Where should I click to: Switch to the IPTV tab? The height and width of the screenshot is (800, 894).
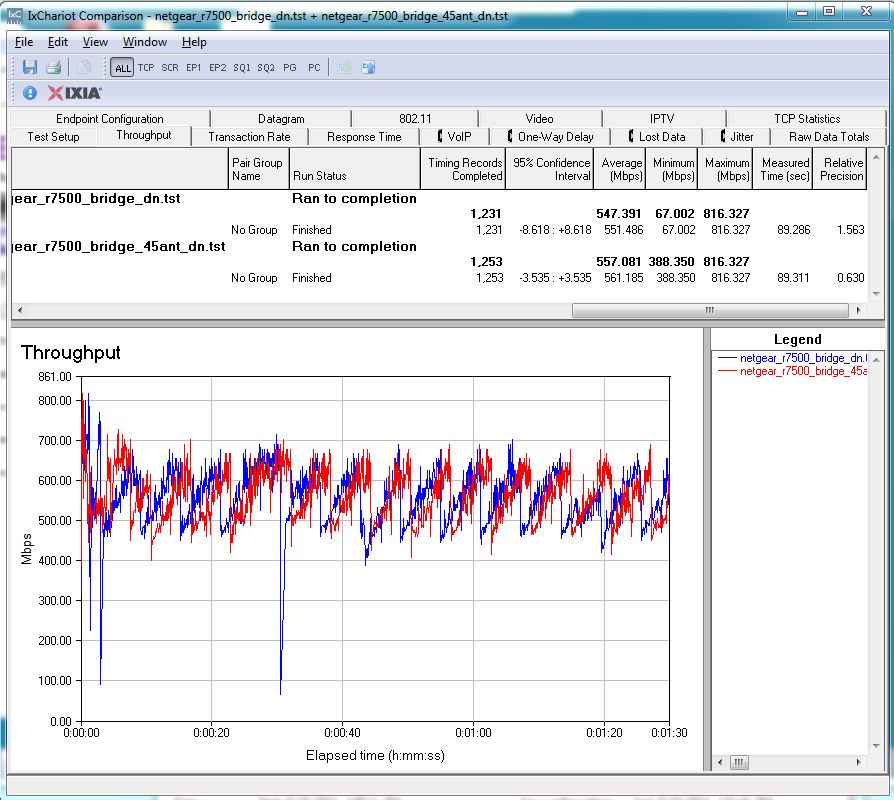[x=662, y=119]
